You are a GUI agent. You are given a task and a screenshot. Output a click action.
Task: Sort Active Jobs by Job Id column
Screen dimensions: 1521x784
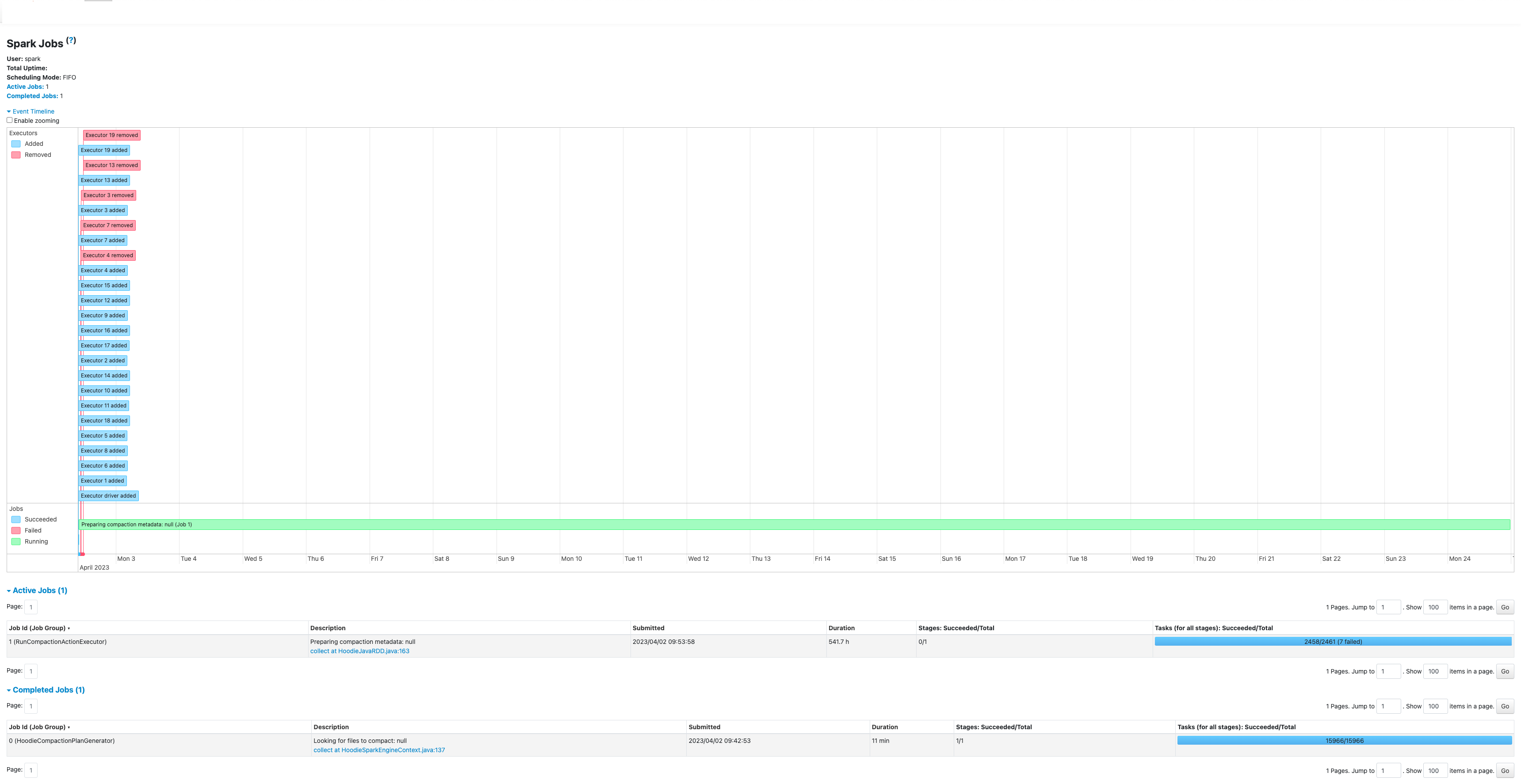tap(38, 628)
